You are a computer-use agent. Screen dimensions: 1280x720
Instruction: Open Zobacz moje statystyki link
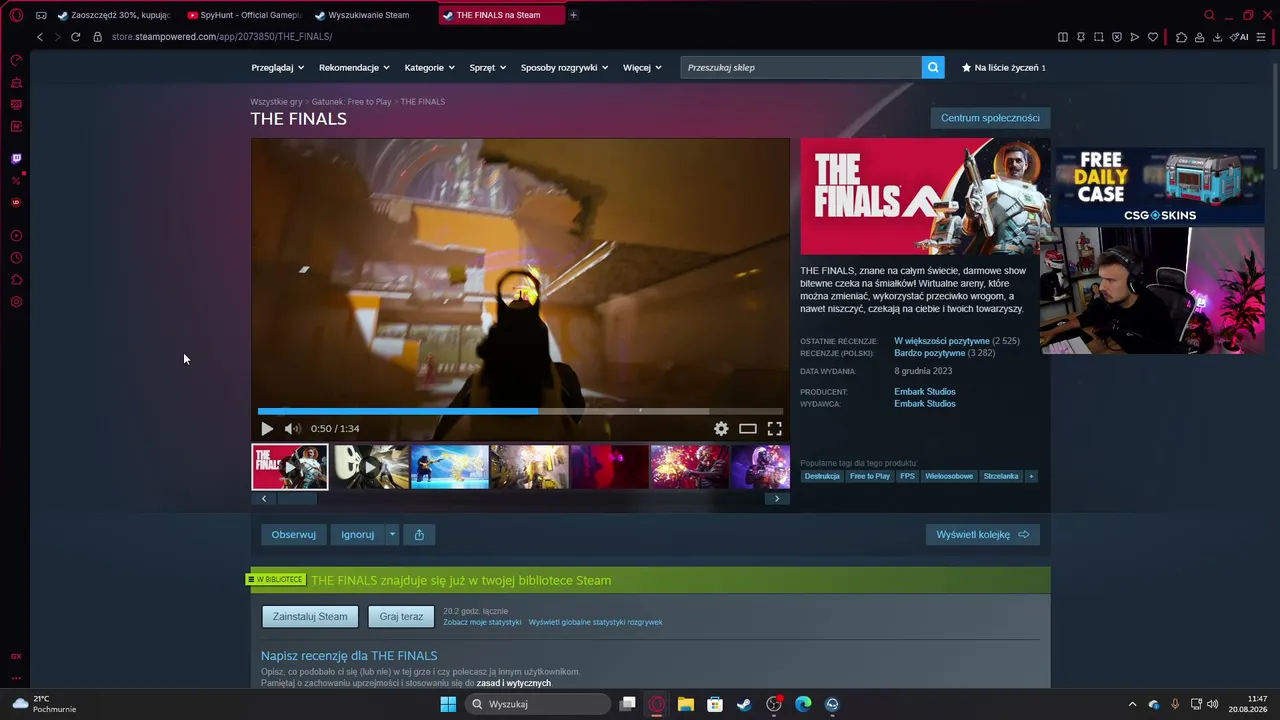click(x=482, y=622)
